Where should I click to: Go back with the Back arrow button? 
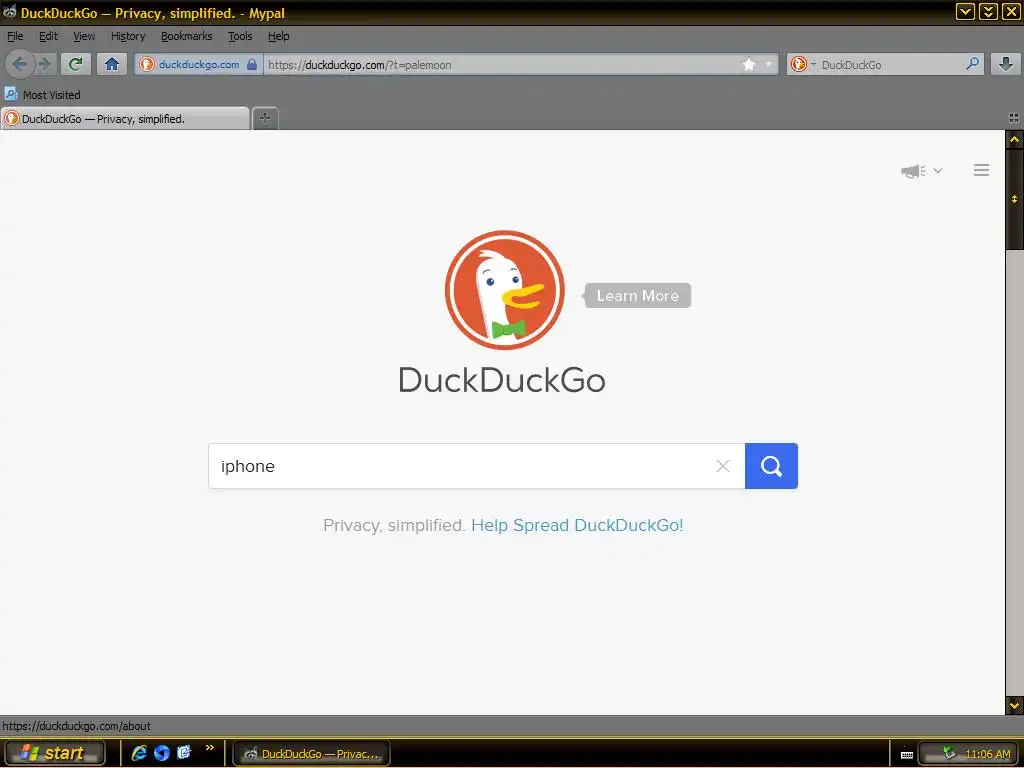(x=19, y=64)
